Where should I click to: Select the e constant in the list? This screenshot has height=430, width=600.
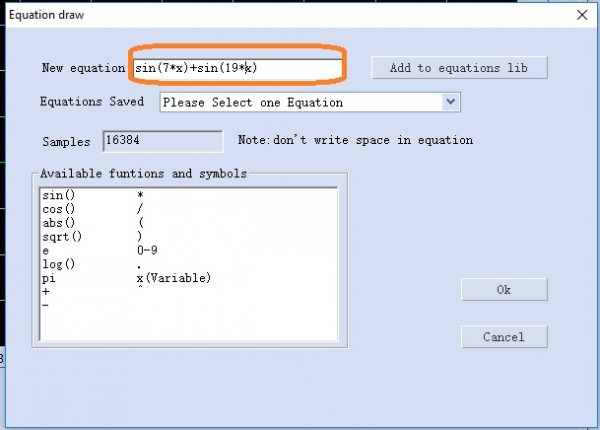[45, 251]
